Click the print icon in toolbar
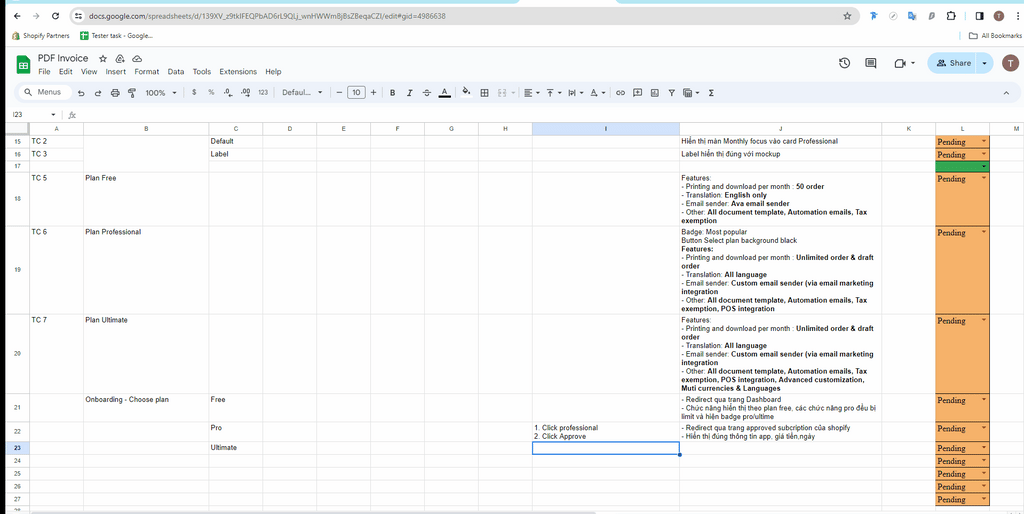Screen dimensions: 1024x514 115,93
